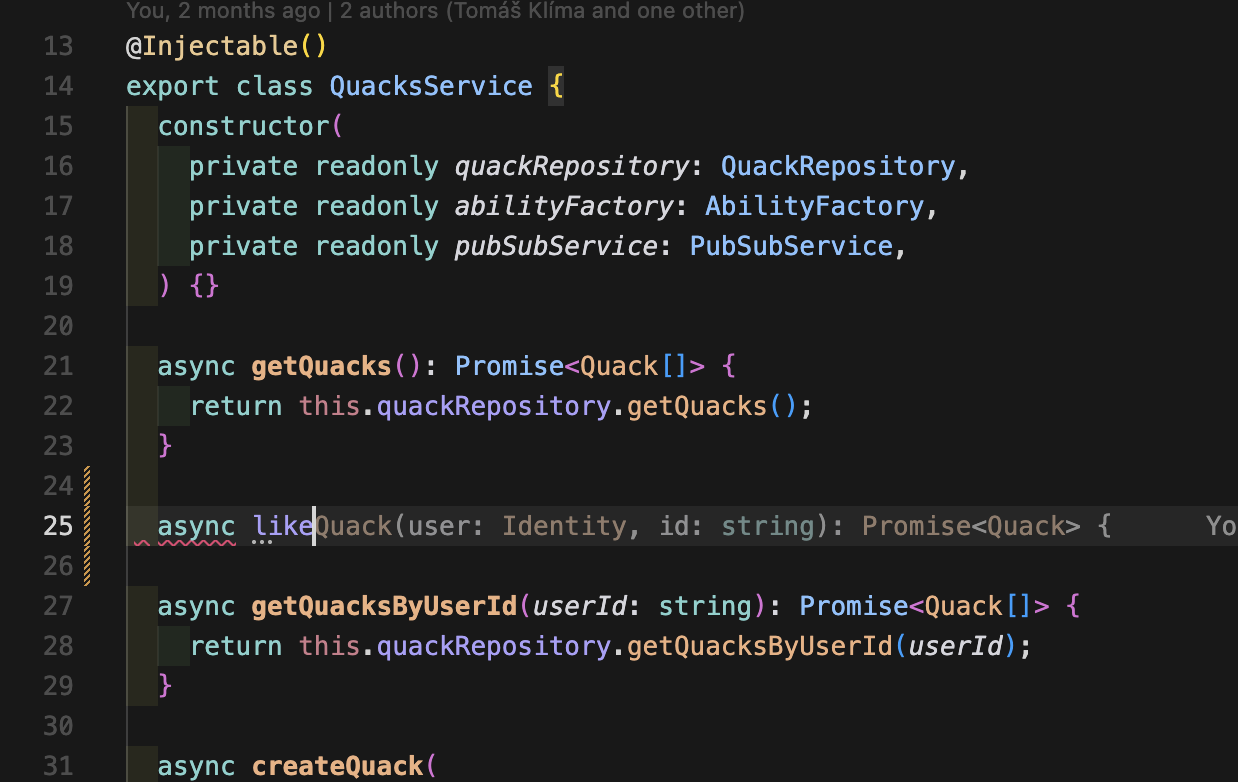Click the inline blame text at the end of line 25
This screenshot has height=782, width=1238.
pos(1220,526)
